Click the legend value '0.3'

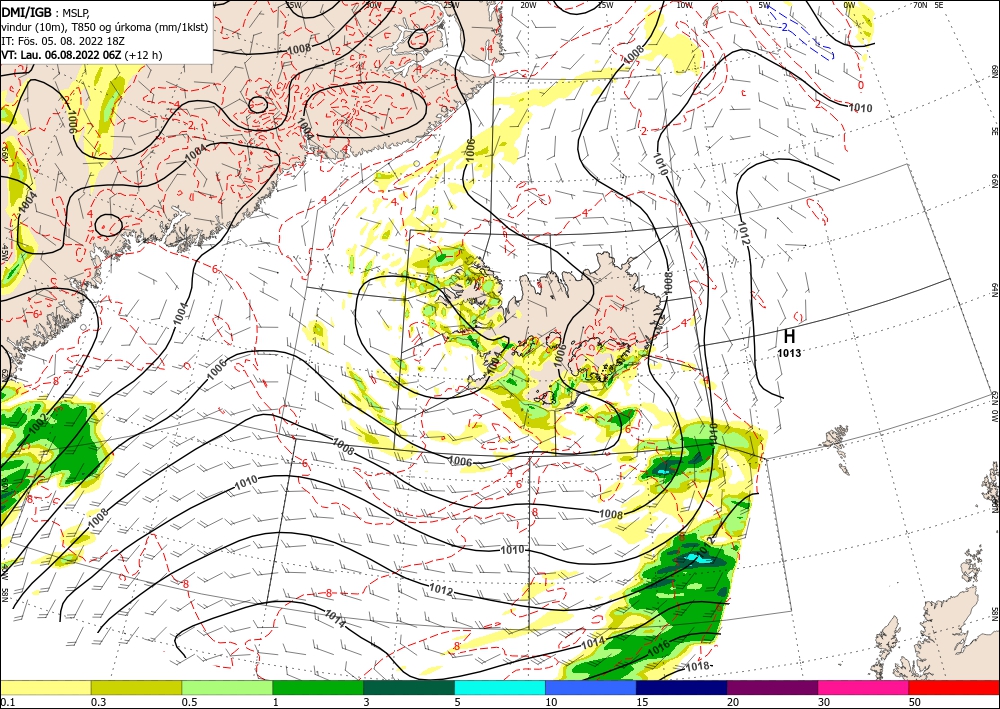tap(98, 702)
